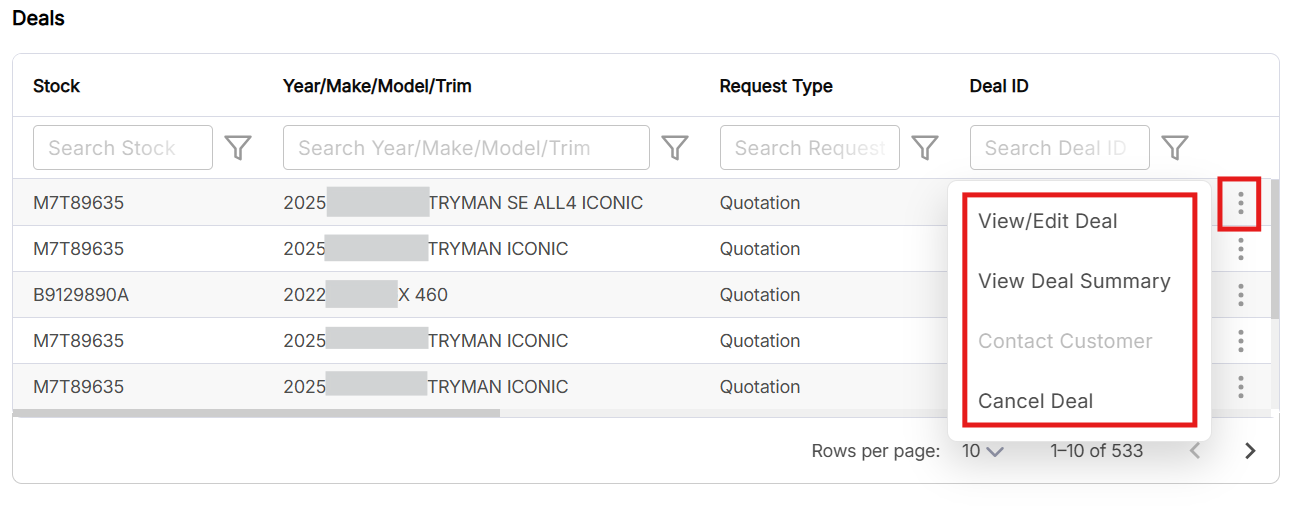Open three-dot menu for TRYMAN ICONIC second row
Viewport: 1294px width, 506px height.
click(1240, 249)
